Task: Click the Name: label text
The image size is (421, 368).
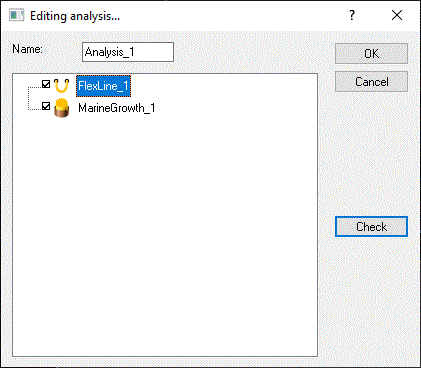Action: click(27, 49)
